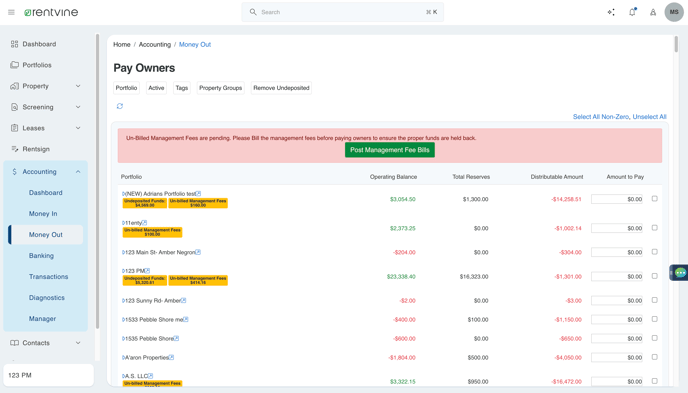The width and height of the screenshot is (688, 393).
Task: Open the Active filter dropdown
Action: point(156,88)
